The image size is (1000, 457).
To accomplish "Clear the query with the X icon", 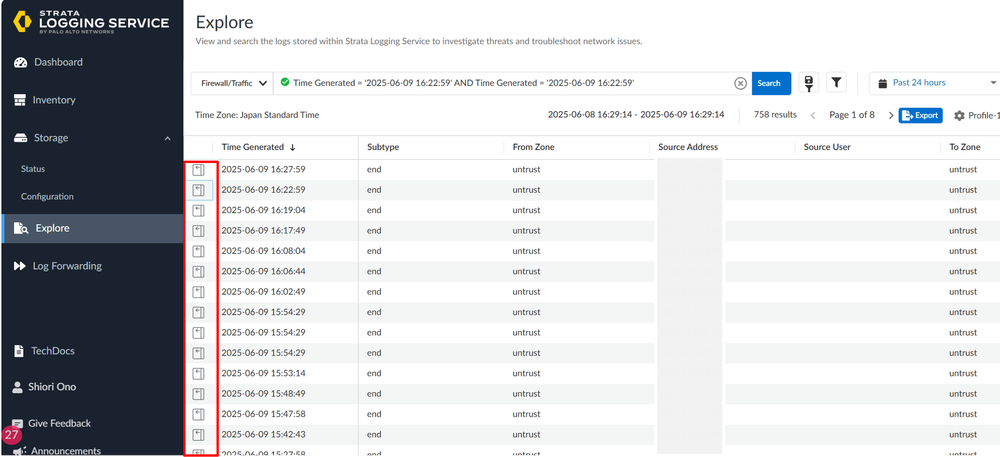I will (x=740, y=83).
